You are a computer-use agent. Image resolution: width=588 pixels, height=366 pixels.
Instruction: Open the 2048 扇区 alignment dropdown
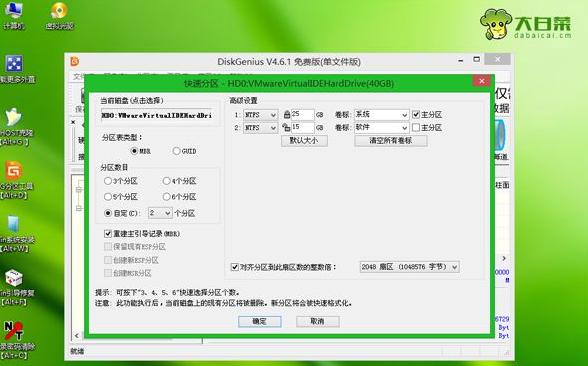[x=409, y=267]
